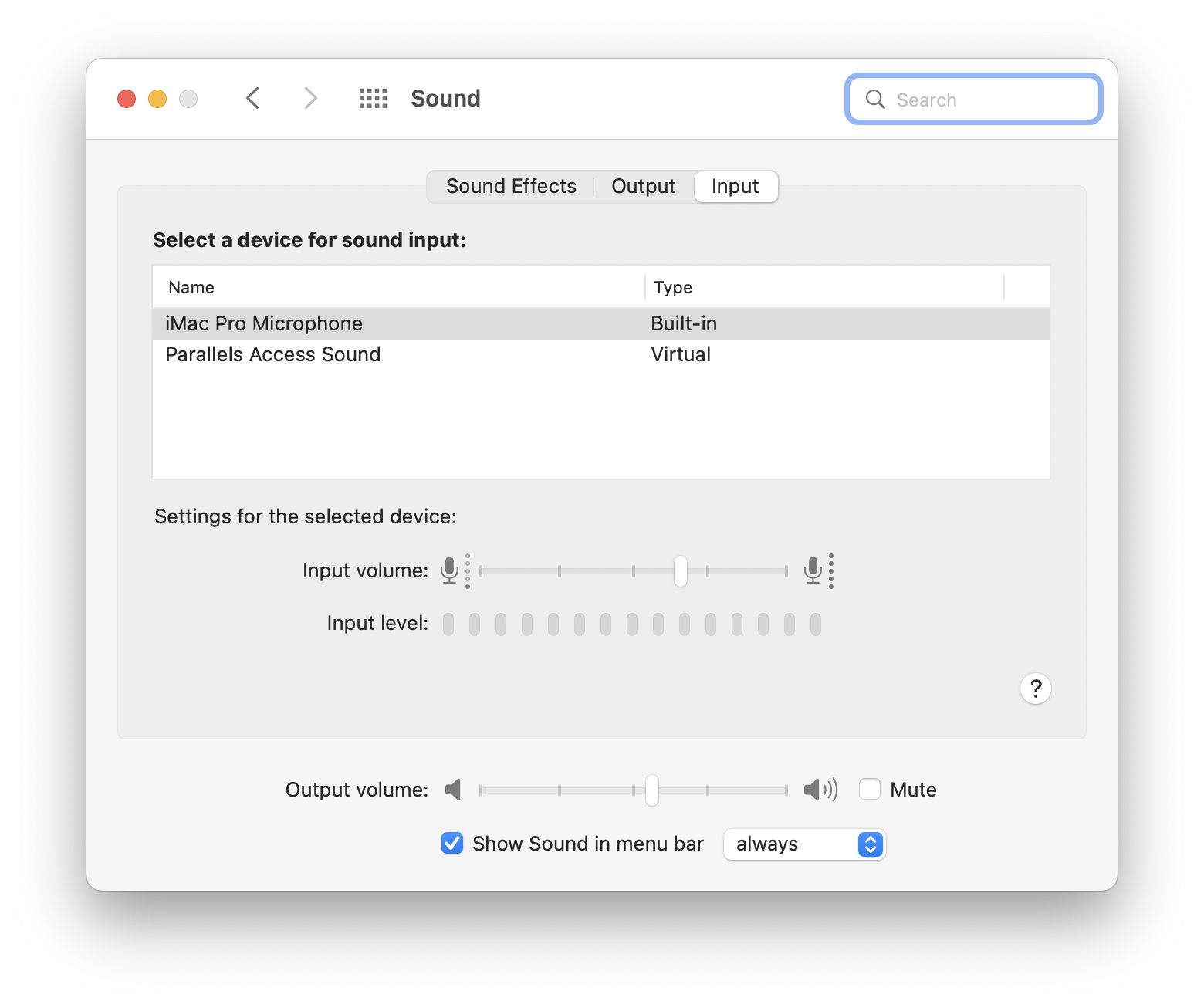Viewport: 1204px width, 1005px height.
Task: Click the forward navigation arrow
Action: coord(310,98)
